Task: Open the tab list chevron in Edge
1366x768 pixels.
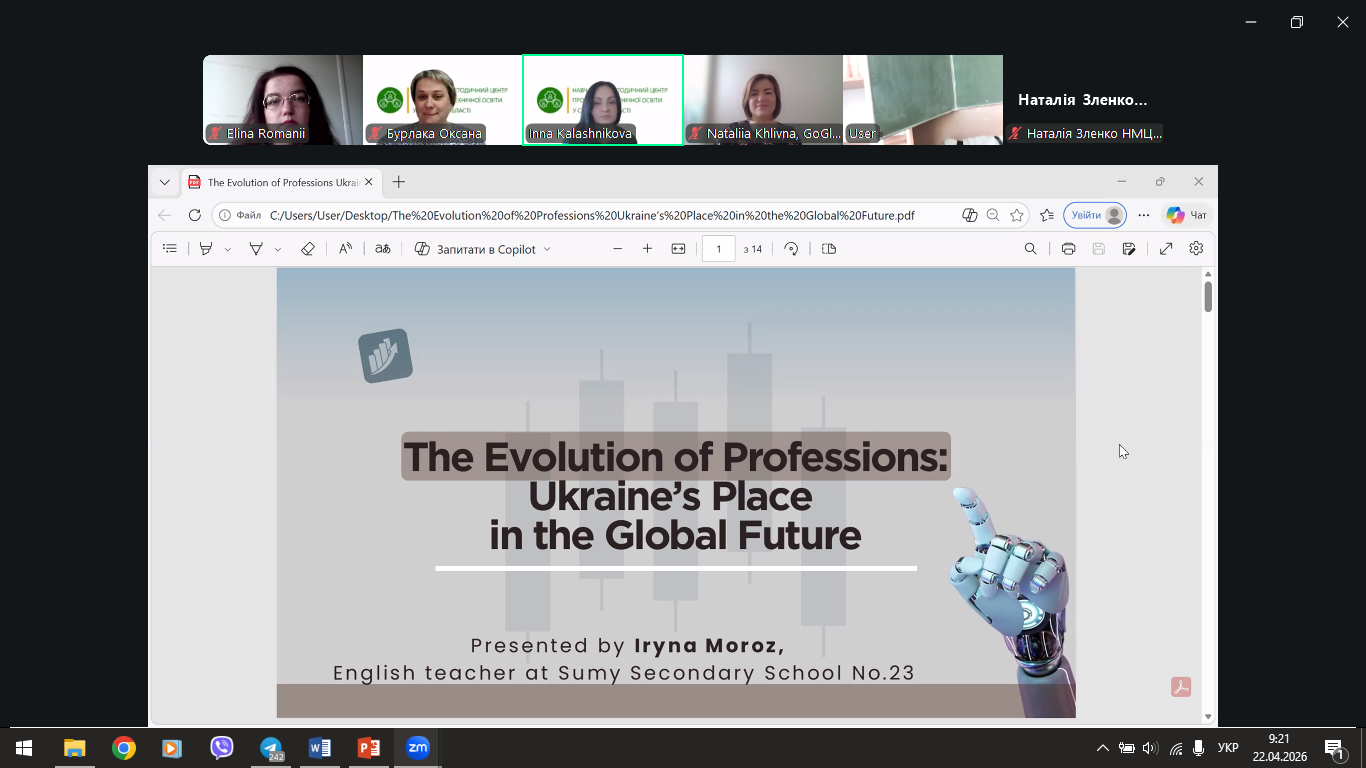Action: (165, 182)
